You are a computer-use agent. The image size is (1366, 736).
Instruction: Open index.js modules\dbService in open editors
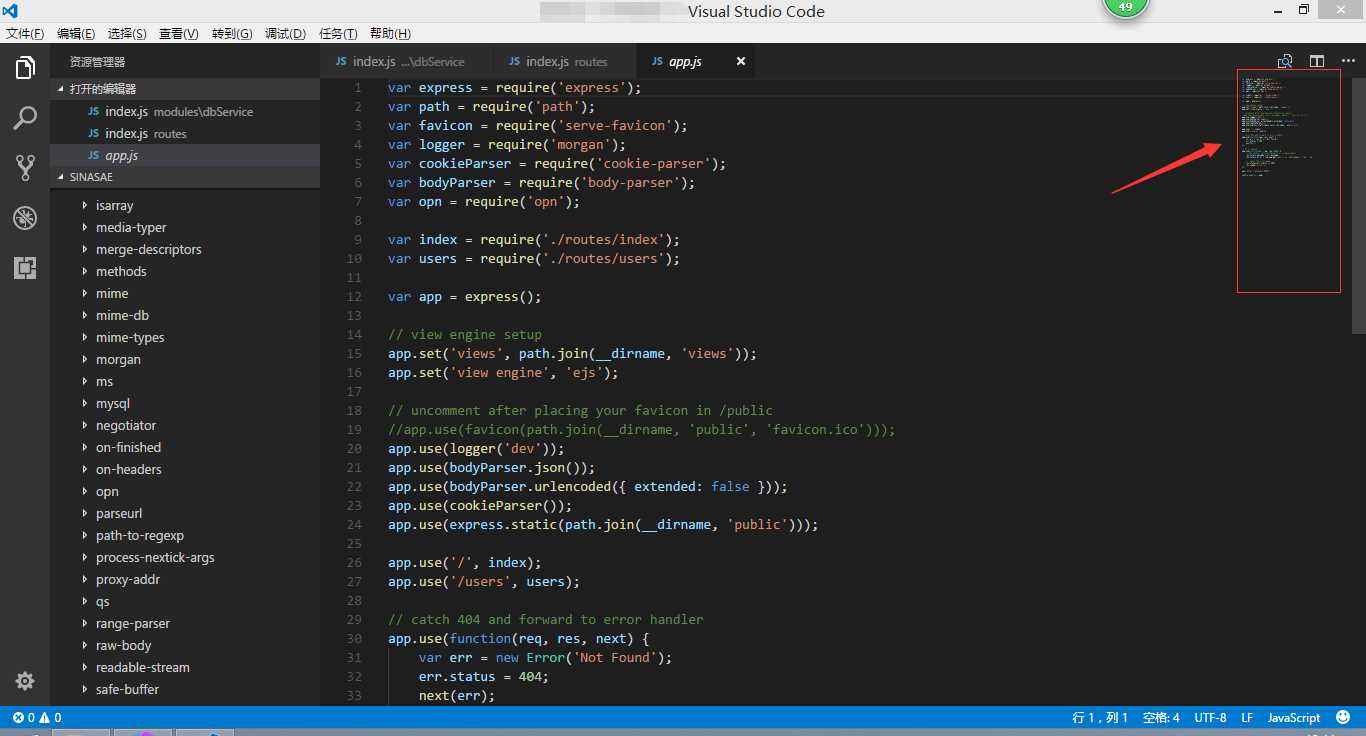[185, 111]
